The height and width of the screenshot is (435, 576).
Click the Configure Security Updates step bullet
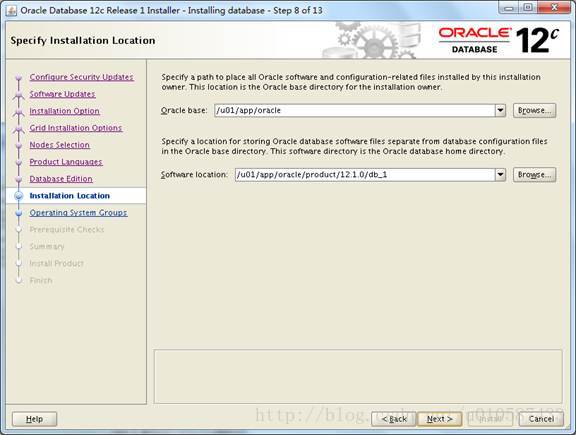point(19,78)
